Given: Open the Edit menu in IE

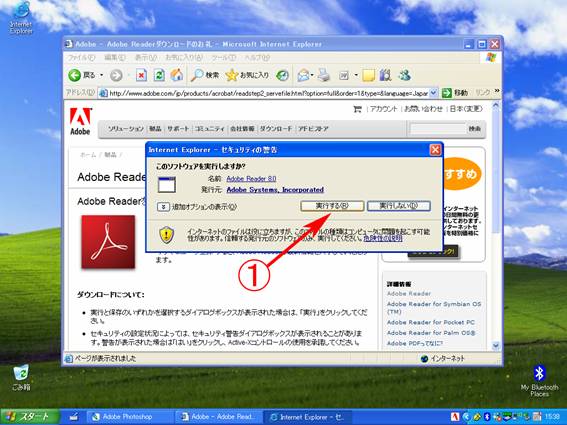Looking at the screenshot, I should click(x=115, y=58).
